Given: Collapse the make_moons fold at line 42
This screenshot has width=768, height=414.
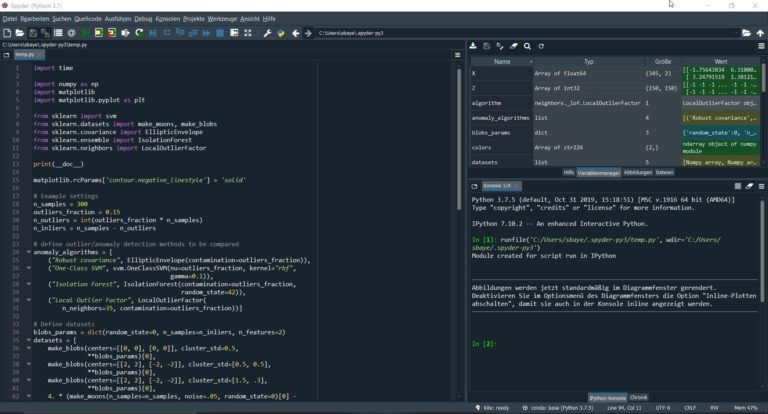Looking at the screenshot, I should pyautogui.click(x=28, y=396).
